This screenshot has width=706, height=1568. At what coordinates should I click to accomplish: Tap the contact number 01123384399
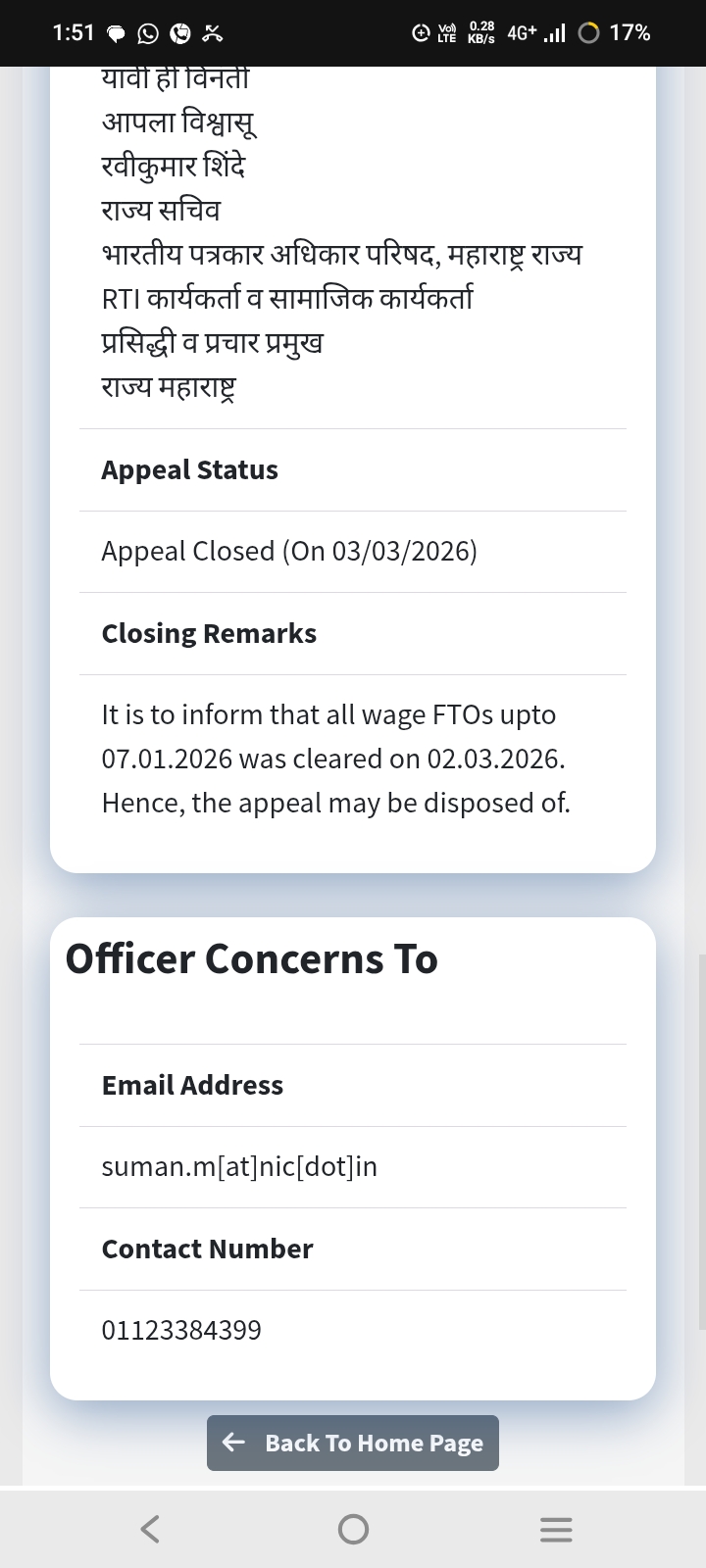181,1330
